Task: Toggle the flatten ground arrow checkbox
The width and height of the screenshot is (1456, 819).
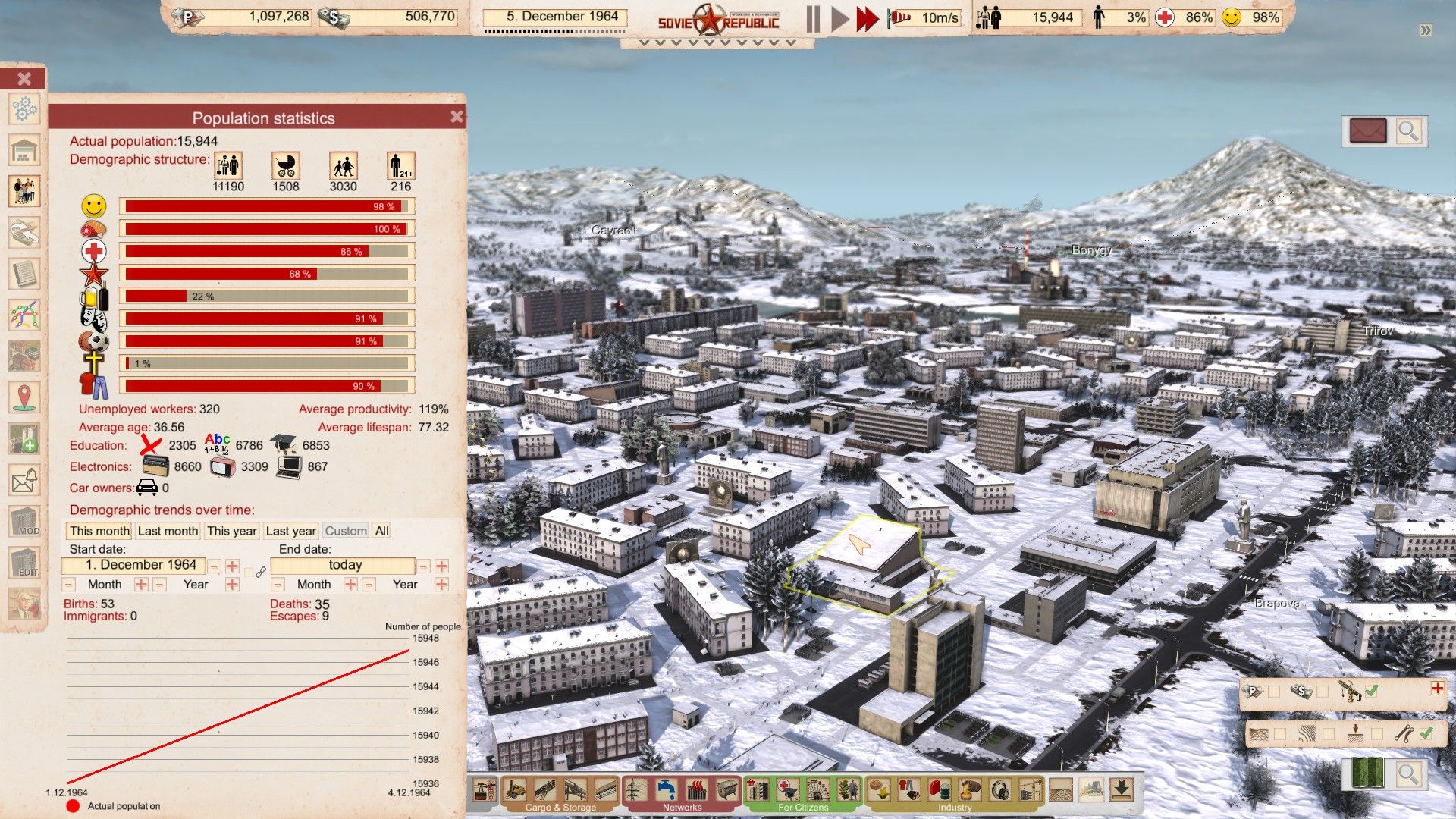Action: point(1377,734)
